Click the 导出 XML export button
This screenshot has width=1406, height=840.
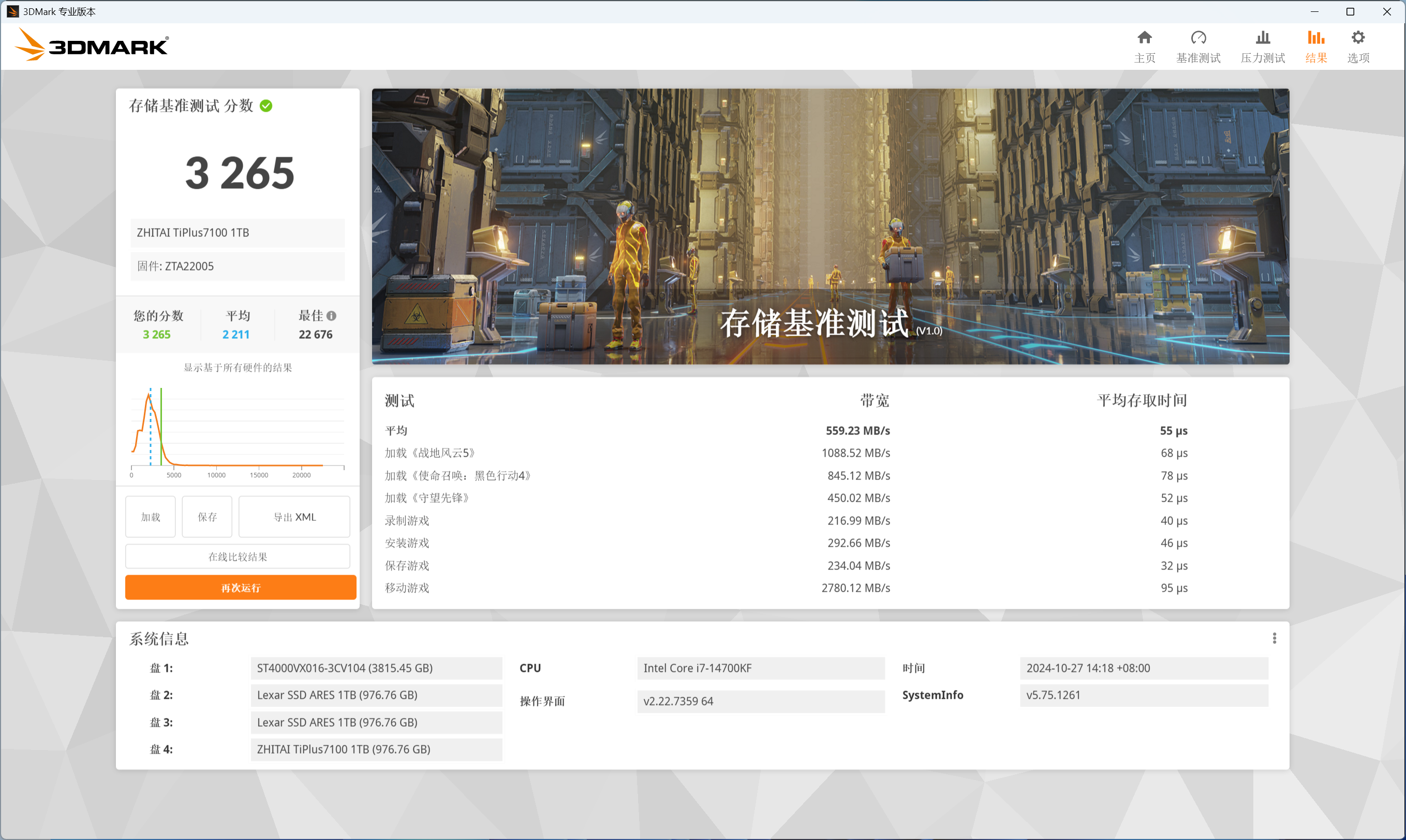tap(294, 517)
